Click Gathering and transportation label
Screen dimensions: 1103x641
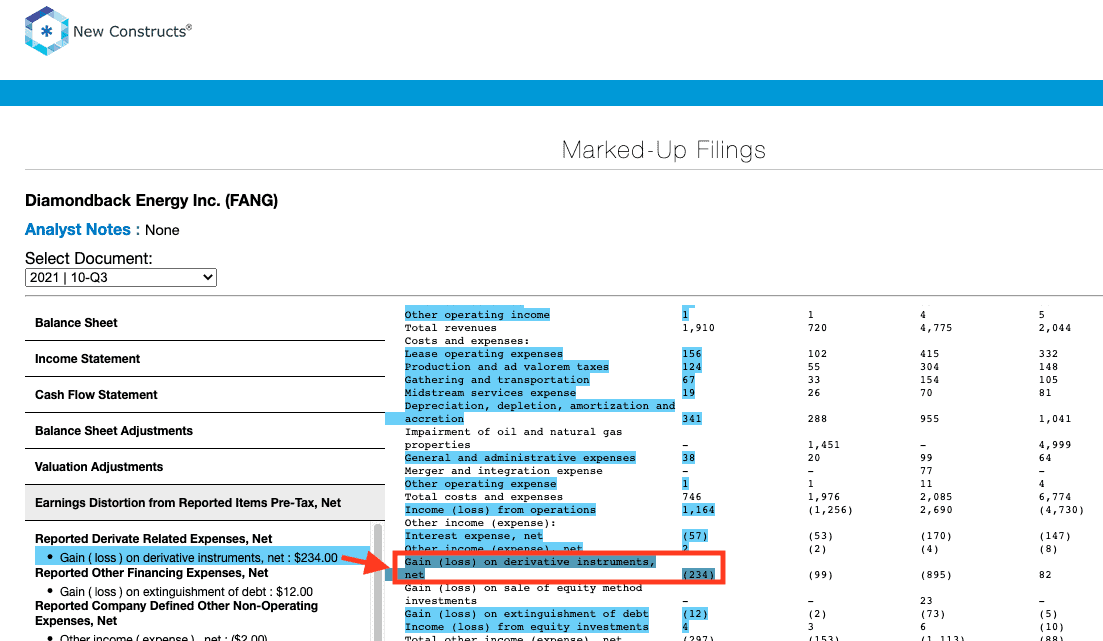[497, 379]
